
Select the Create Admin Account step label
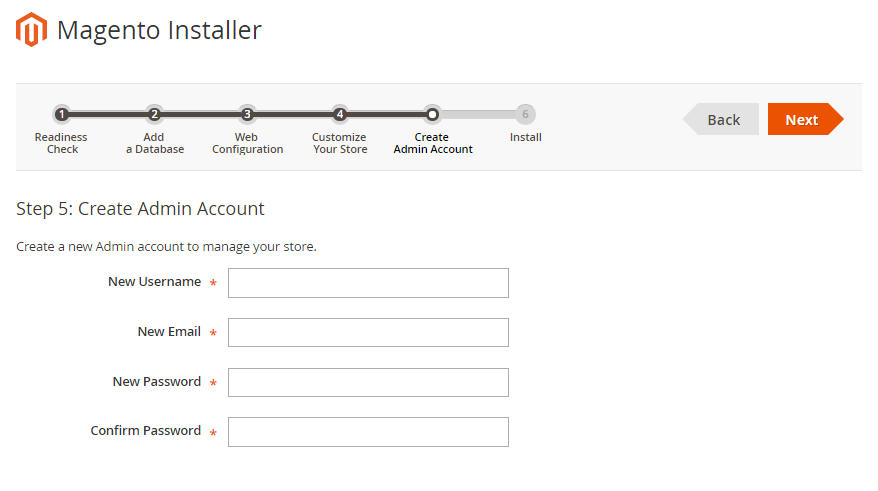click(432, 143)
